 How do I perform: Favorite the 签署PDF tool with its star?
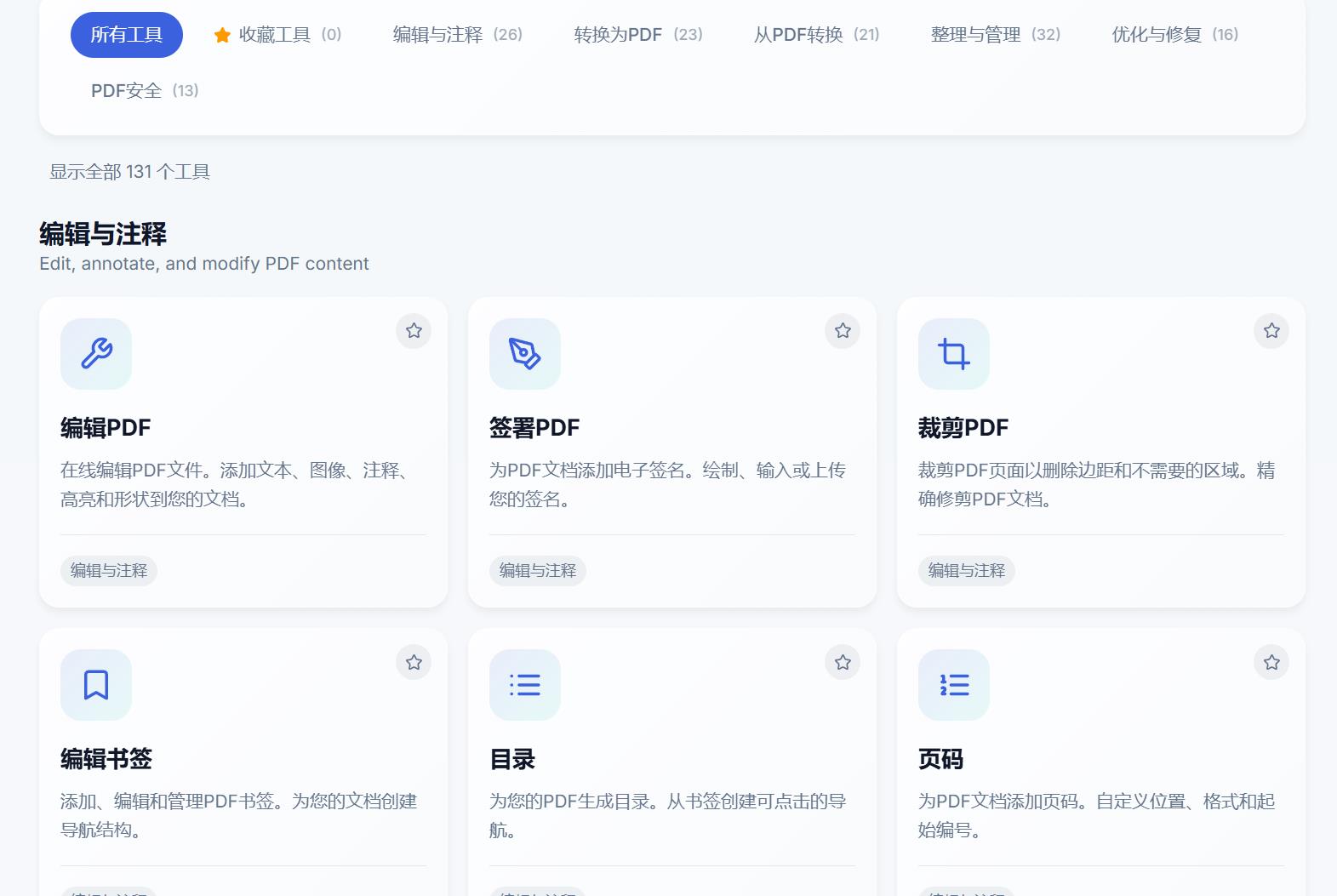843,331
